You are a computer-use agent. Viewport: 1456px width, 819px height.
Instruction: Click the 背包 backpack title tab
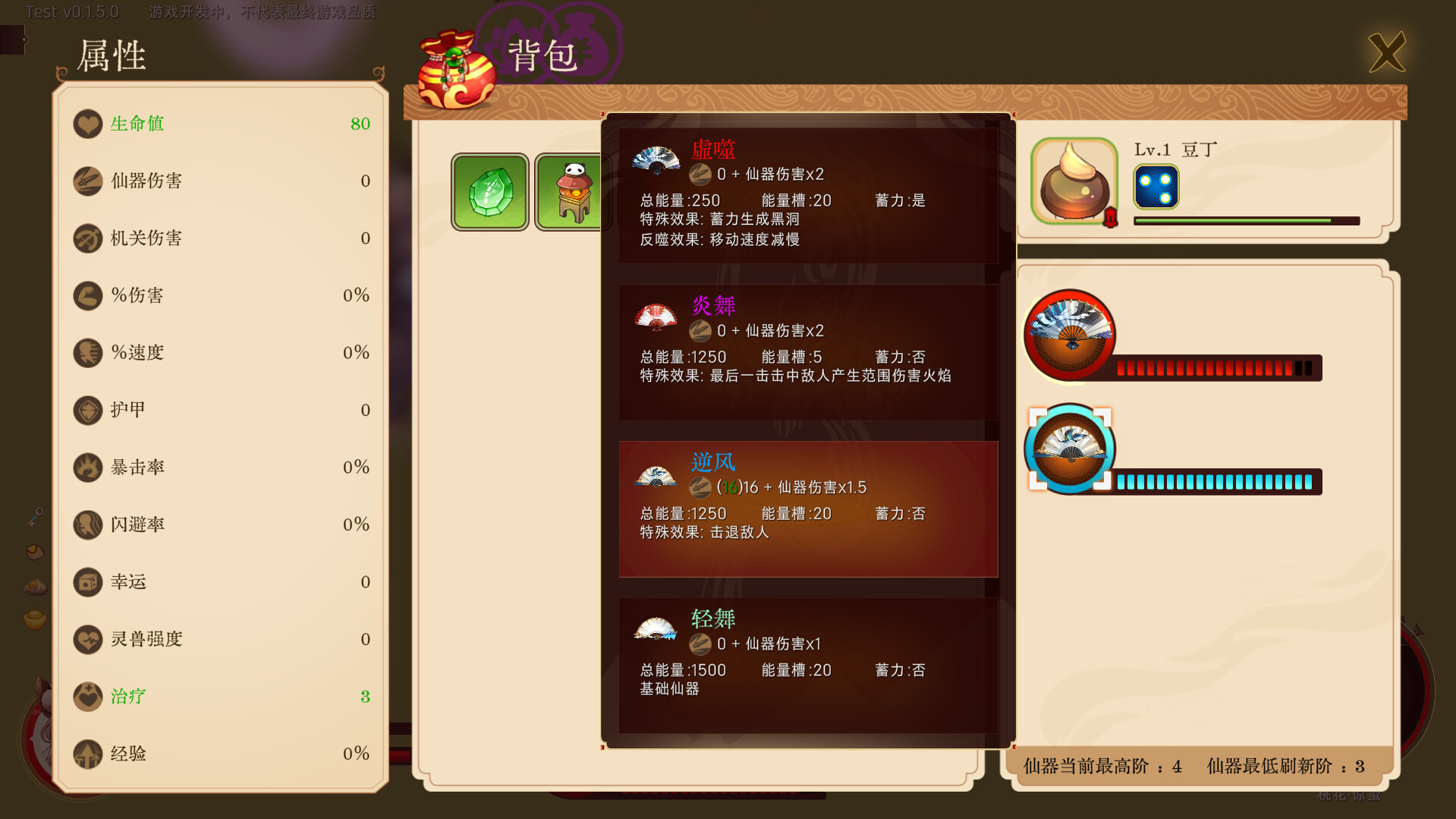click(543, 56)
